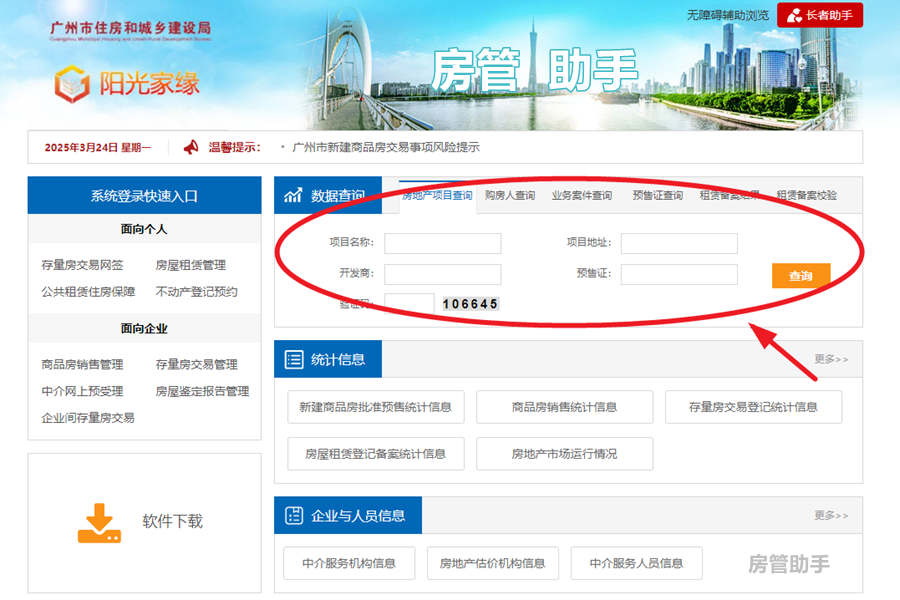Click the 统计信息 list icon

point(295,359)
